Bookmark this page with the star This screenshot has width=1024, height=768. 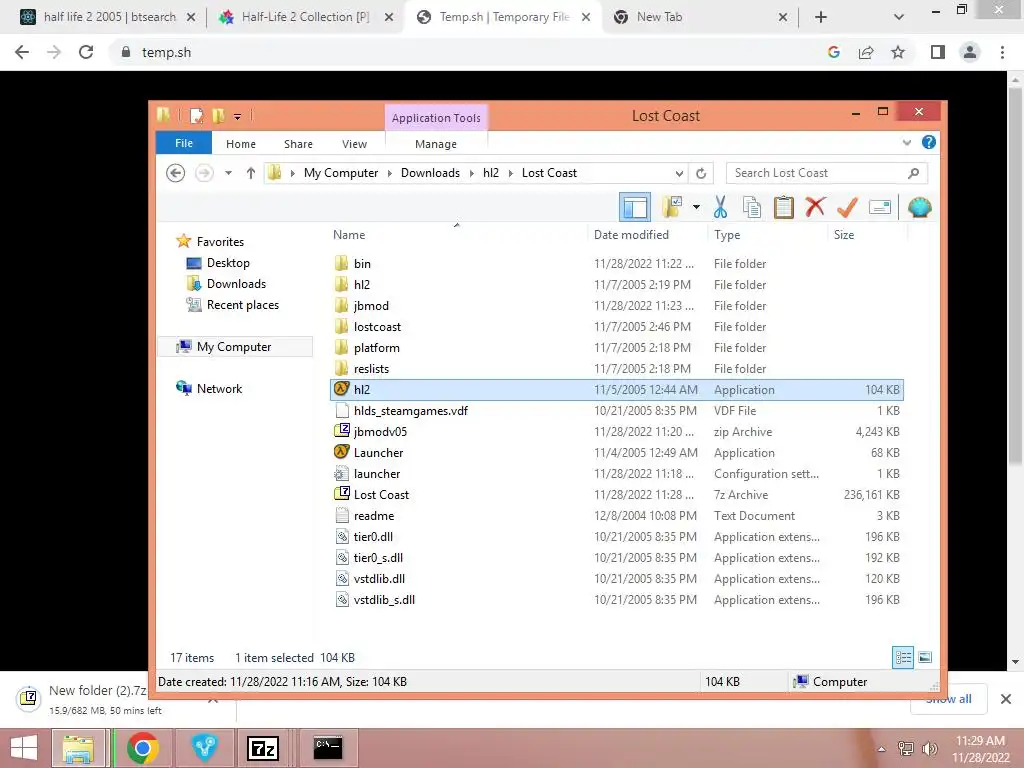(898, 52)
